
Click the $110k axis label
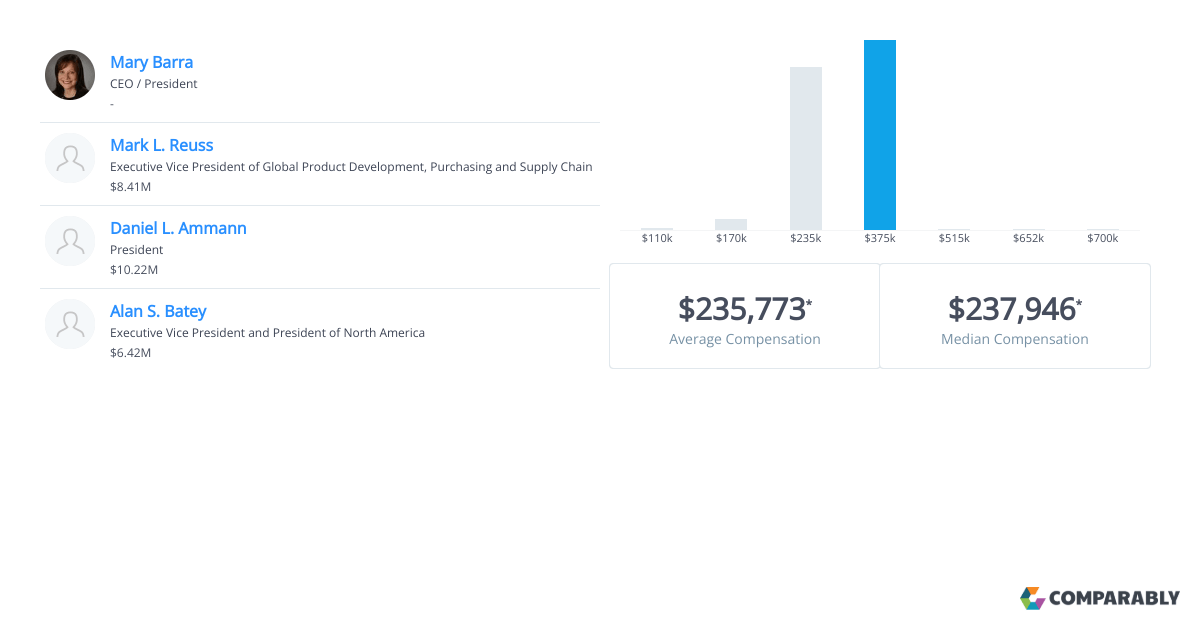tap(657, 238)
